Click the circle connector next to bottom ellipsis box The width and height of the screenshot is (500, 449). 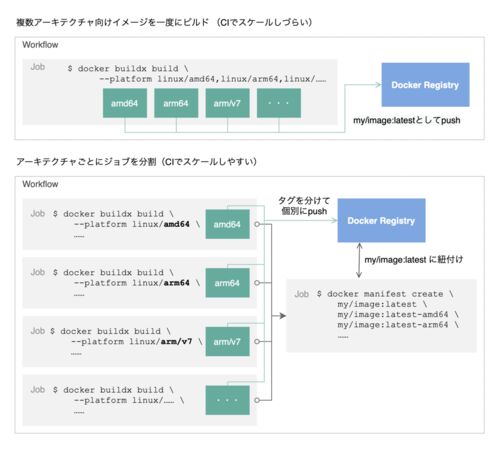[257, 400]
